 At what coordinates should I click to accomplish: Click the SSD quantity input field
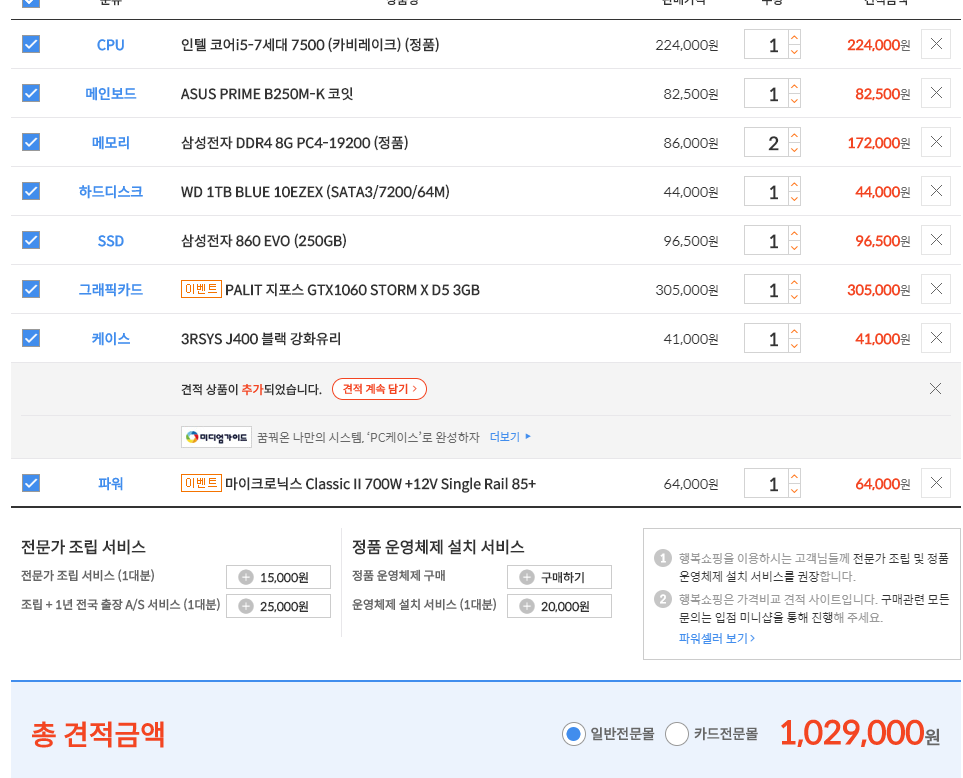766,241
